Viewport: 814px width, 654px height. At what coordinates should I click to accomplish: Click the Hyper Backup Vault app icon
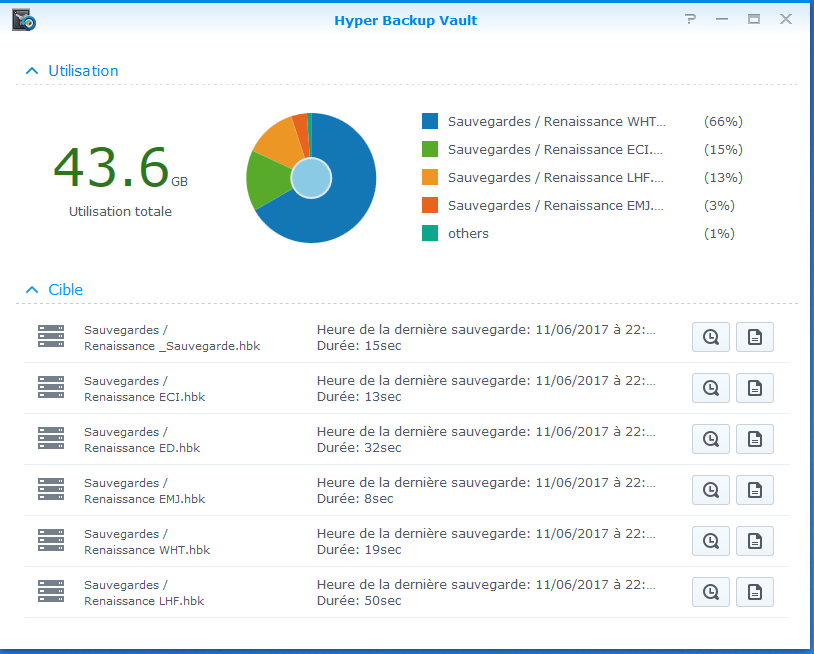coord(24,20)
